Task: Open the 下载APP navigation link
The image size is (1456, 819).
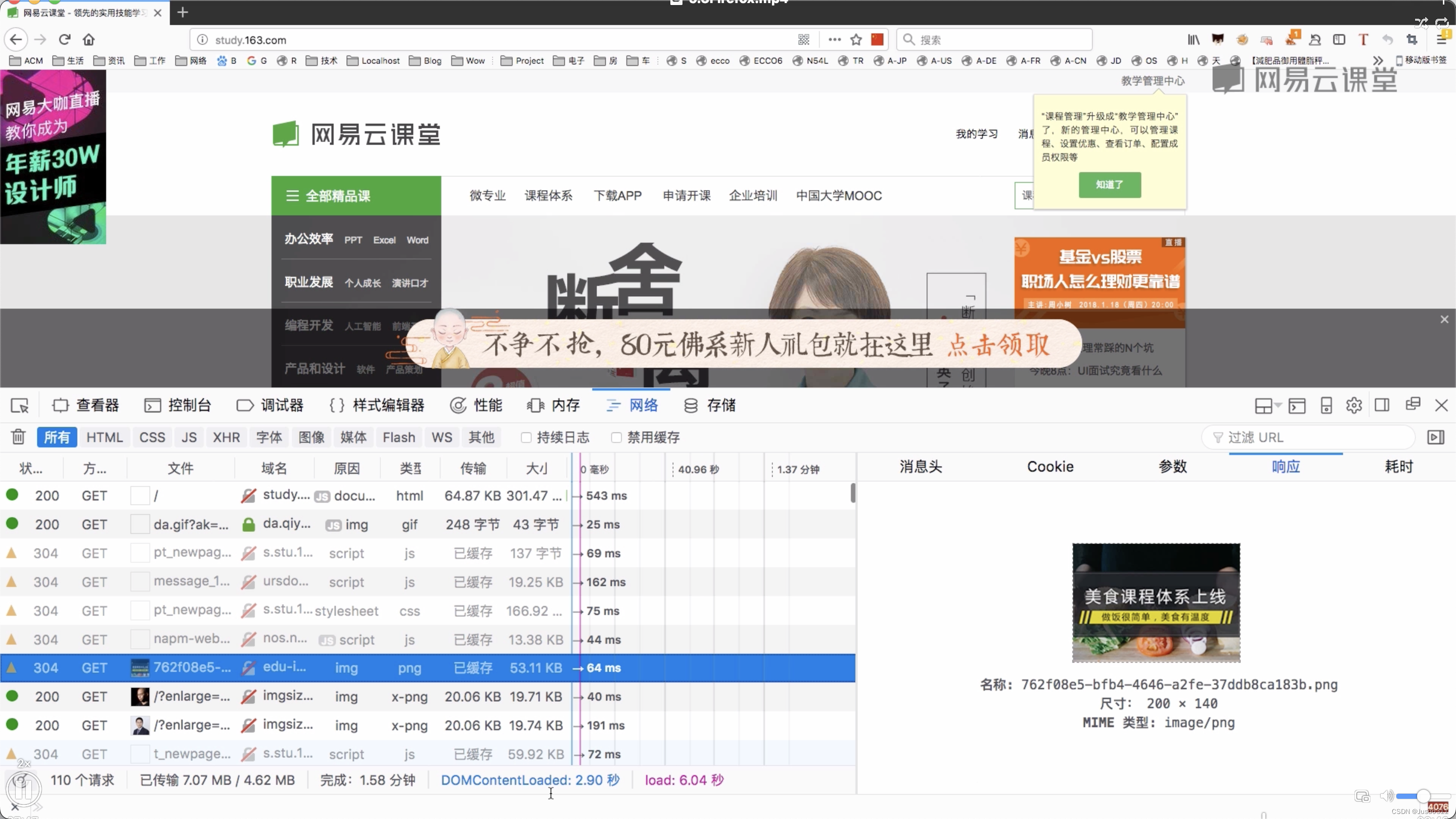Action: 617,196
